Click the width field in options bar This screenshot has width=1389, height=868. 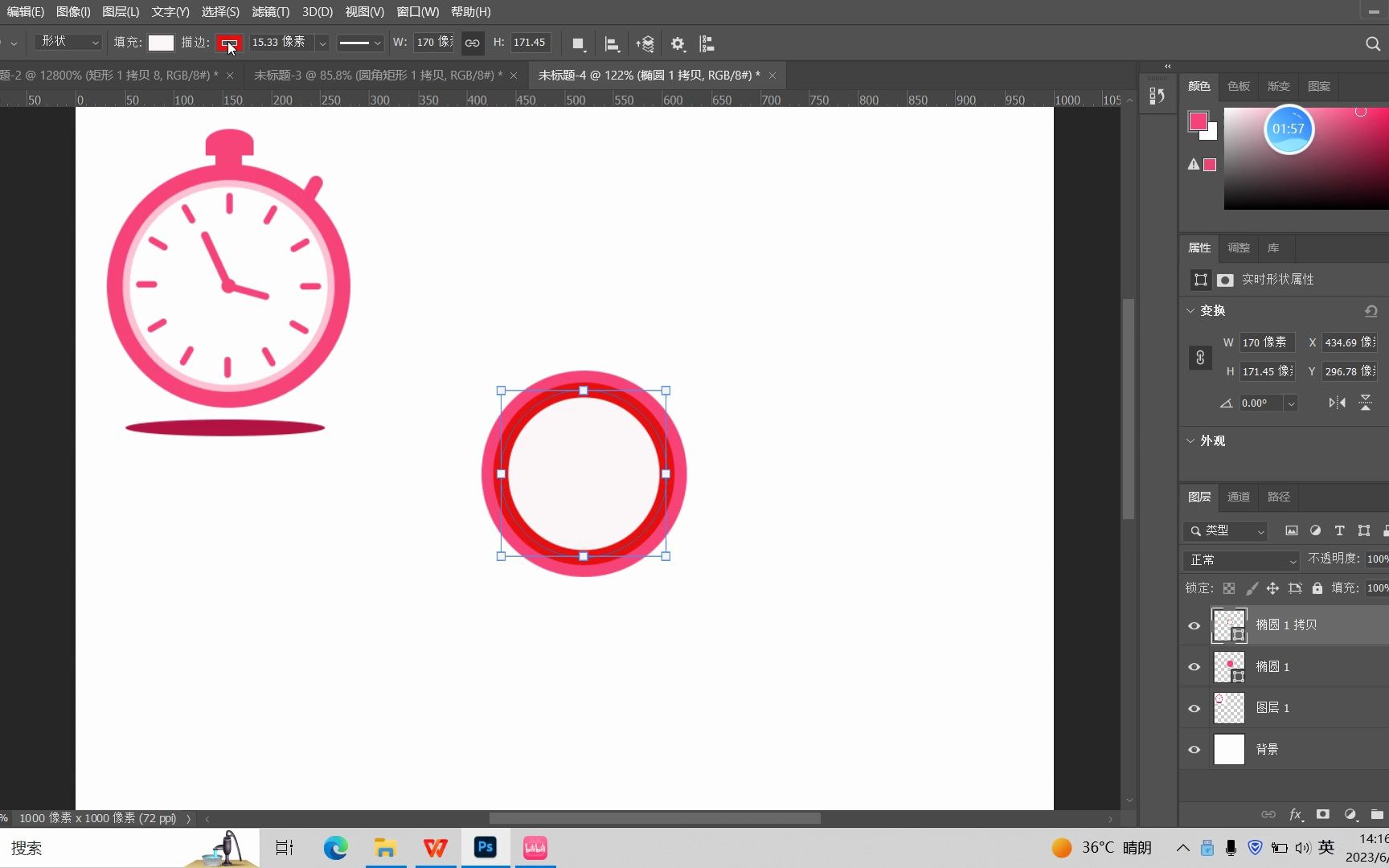click(434, 43)
